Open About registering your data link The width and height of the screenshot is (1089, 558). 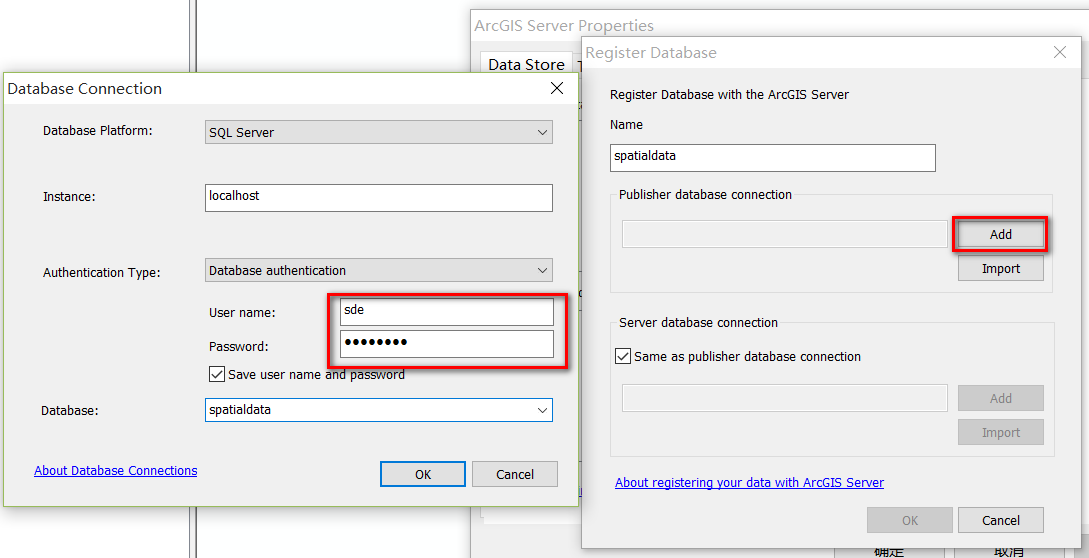[749, 483]
